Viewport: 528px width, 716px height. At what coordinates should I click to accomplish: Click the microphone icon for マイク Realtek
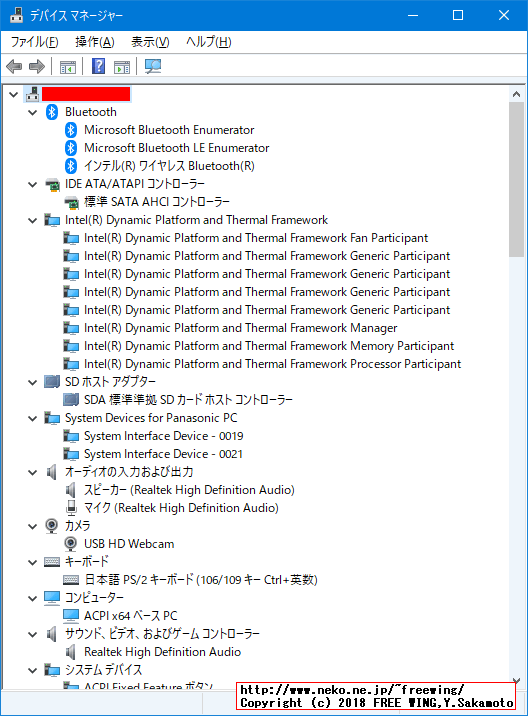point(71,508)
